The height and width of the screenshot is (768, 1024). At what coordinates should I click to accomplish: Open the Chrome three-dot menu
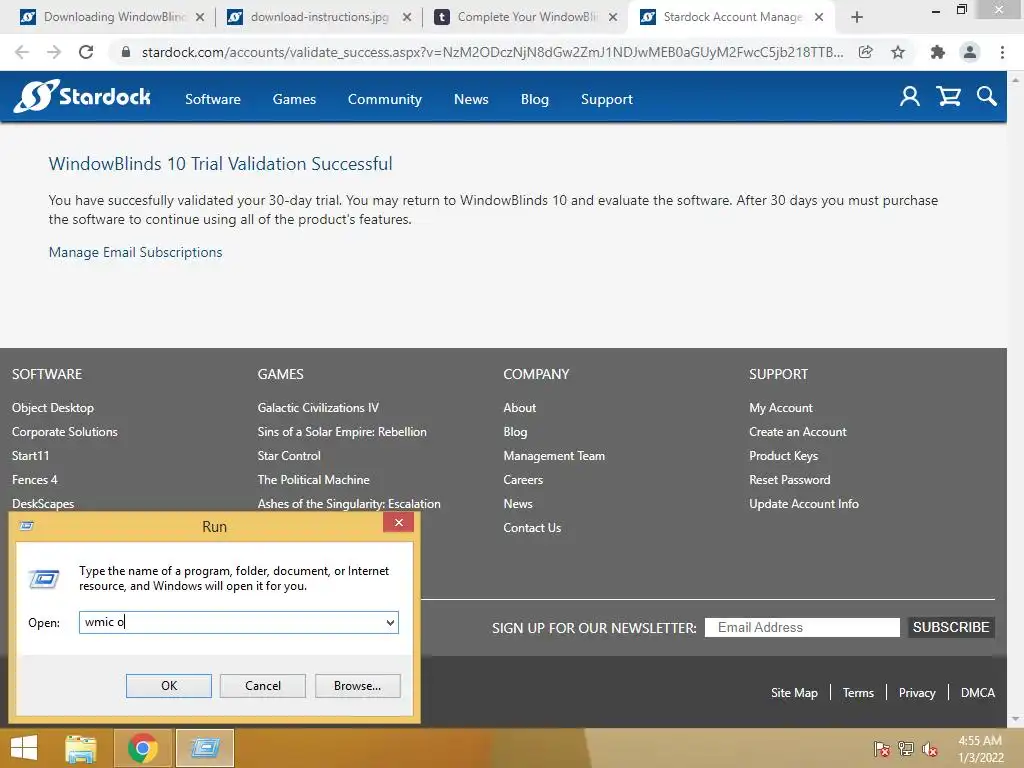1002,52
